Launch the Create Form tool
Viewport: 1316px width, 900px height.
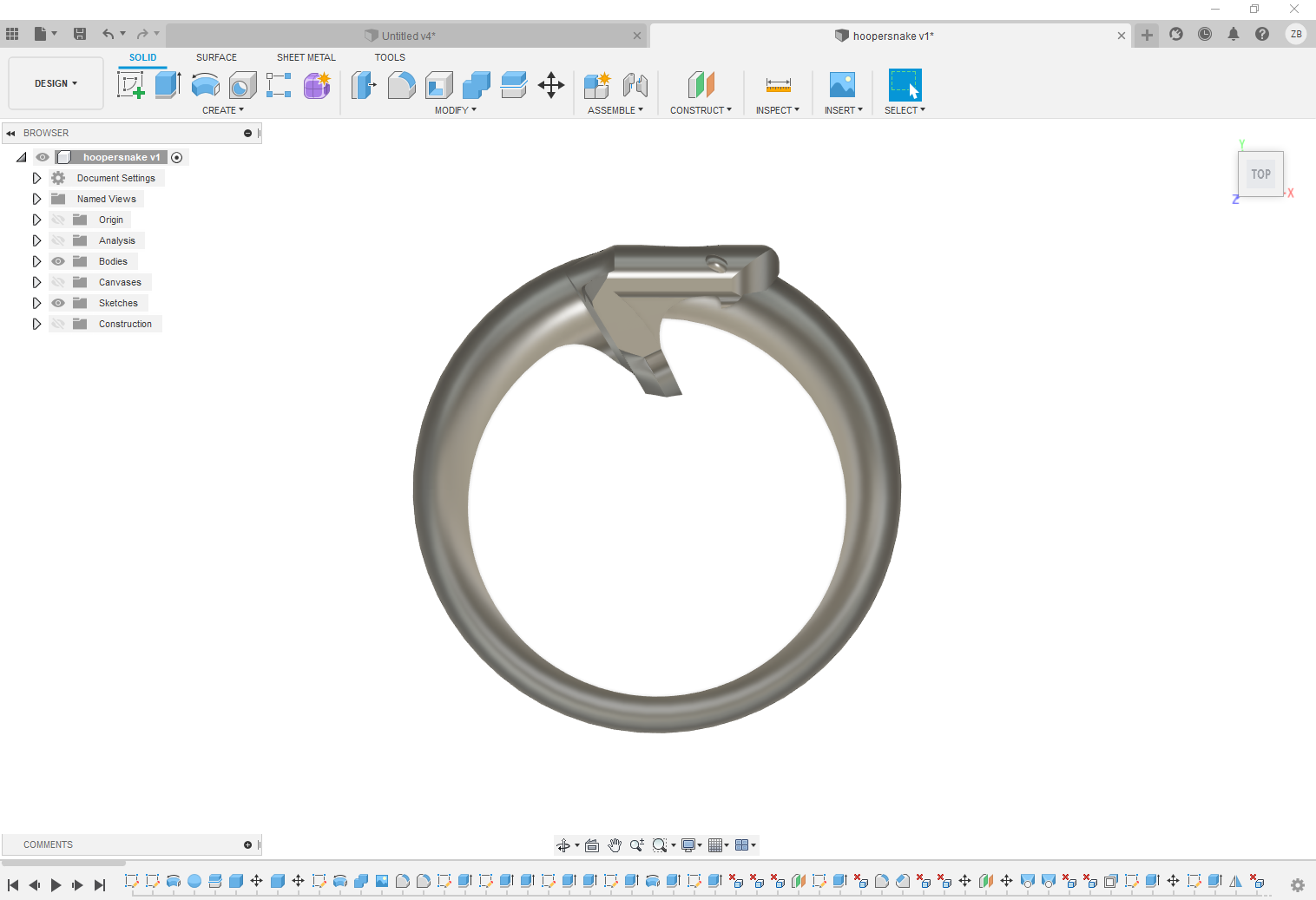tap(316, 84)
